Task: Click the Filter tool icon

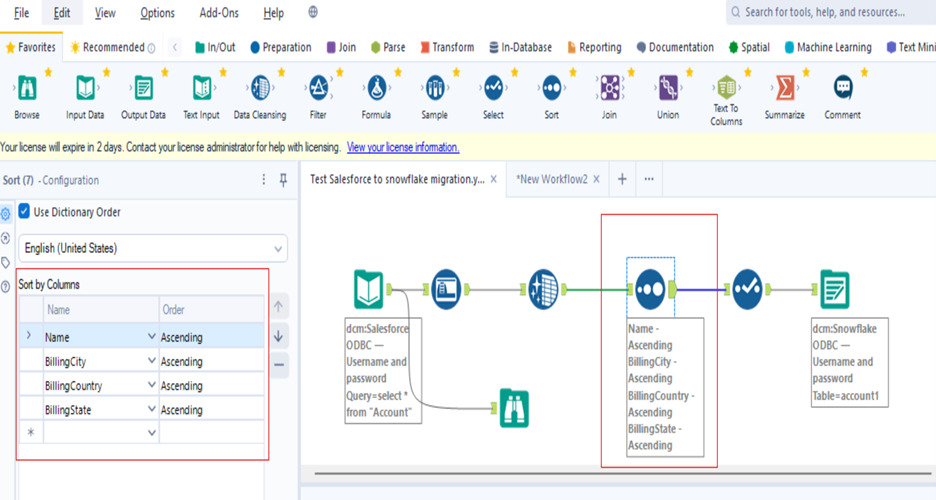Action: pyautogui.click(x=318, y=89)
